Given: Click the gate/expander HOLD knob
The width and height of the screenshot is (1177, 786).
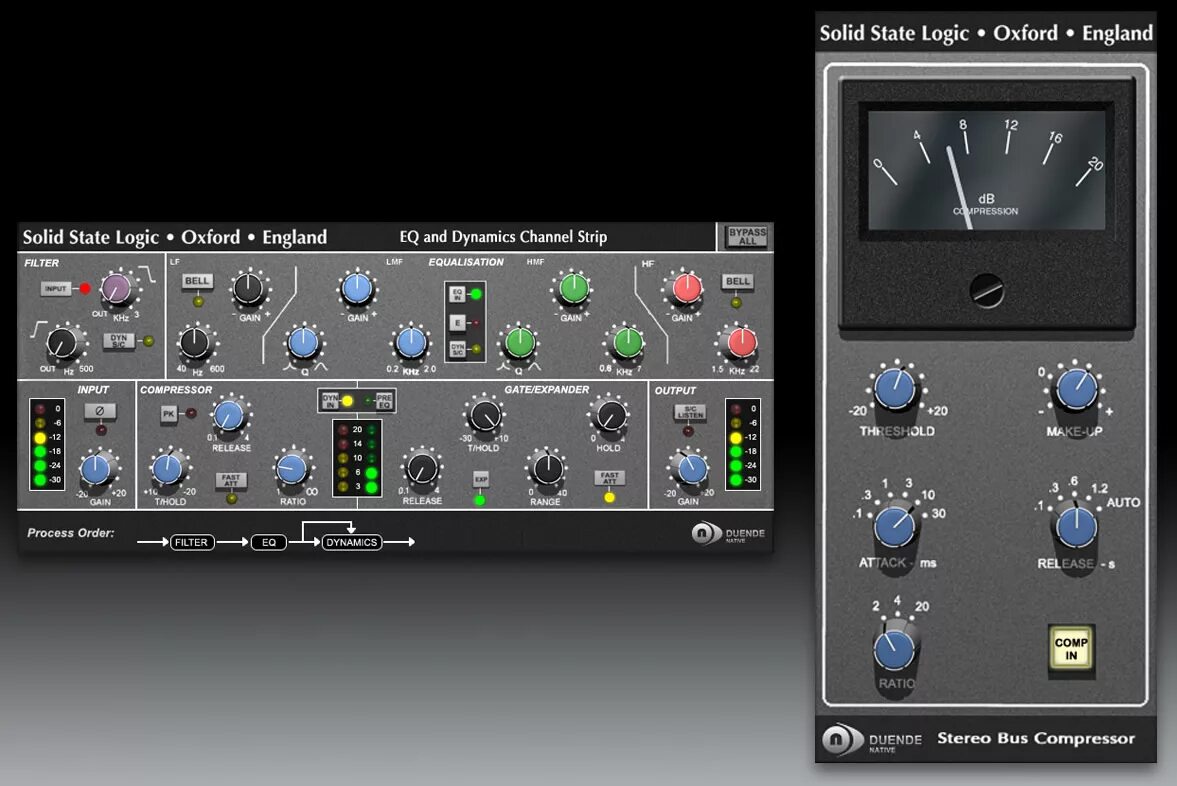Looking at the screenshot, I should coord(610,415).
